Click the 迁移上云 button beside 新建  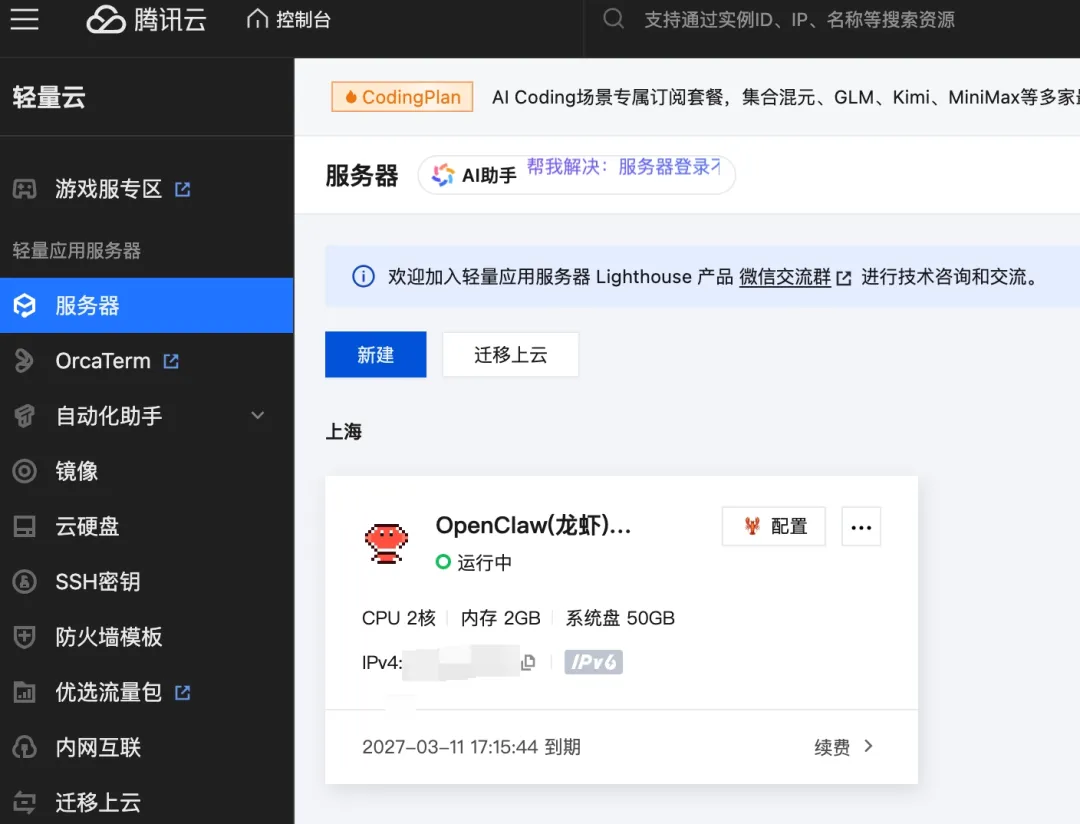[x=510, y=354]
